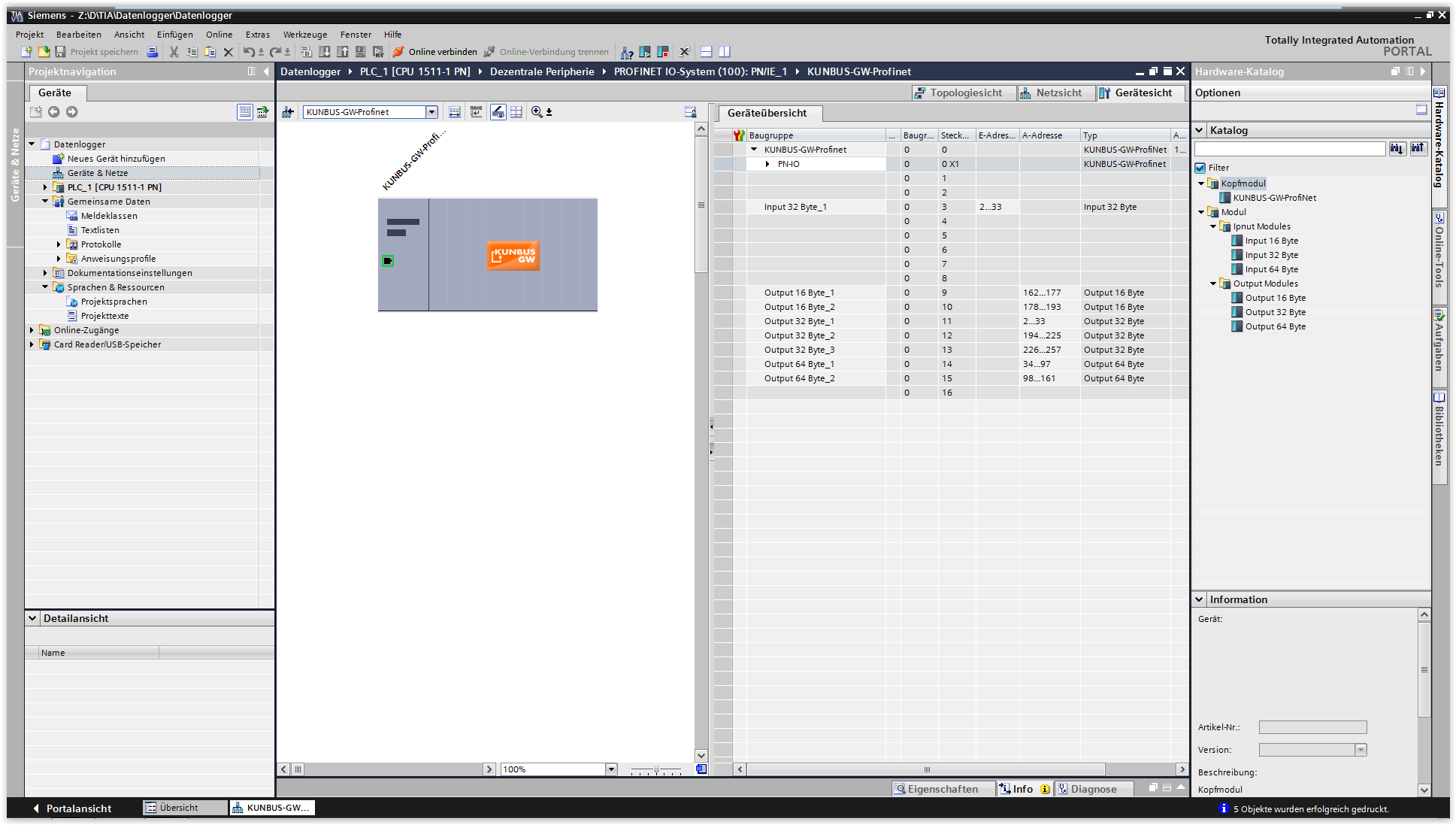Click the print icon in toolbar

(x=153, y=52)
